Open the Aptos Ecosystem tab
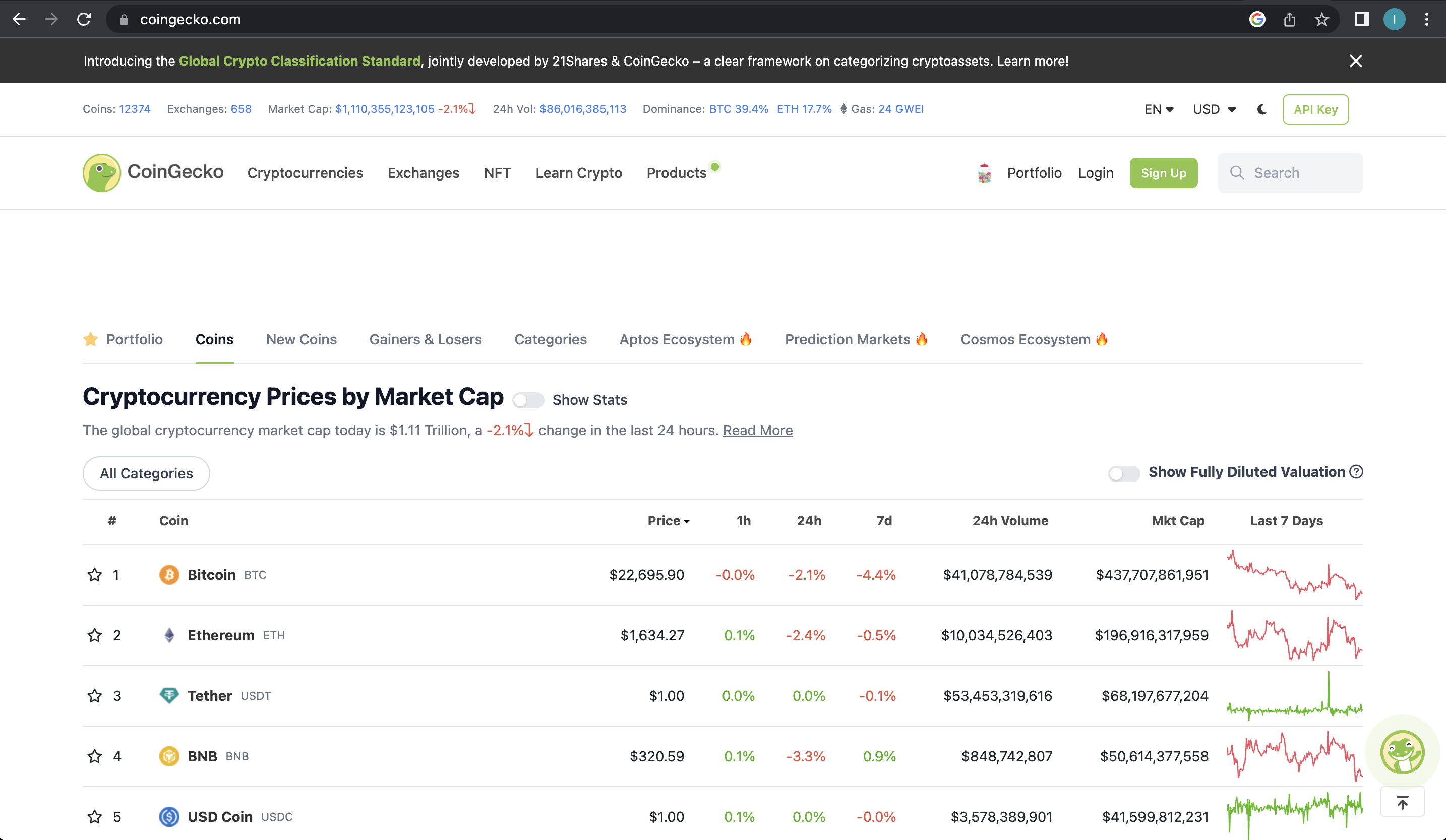The width and height of the screenshot is (1446, 840). (x=686, y=339)
